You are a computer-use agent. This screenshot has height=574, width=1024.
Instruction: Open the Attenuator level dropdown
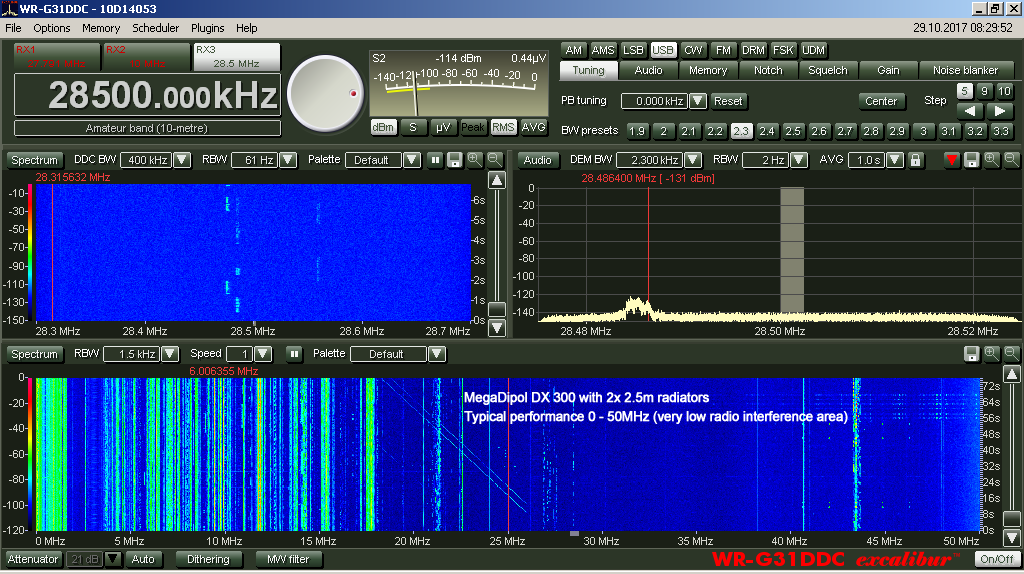(113, 559)
